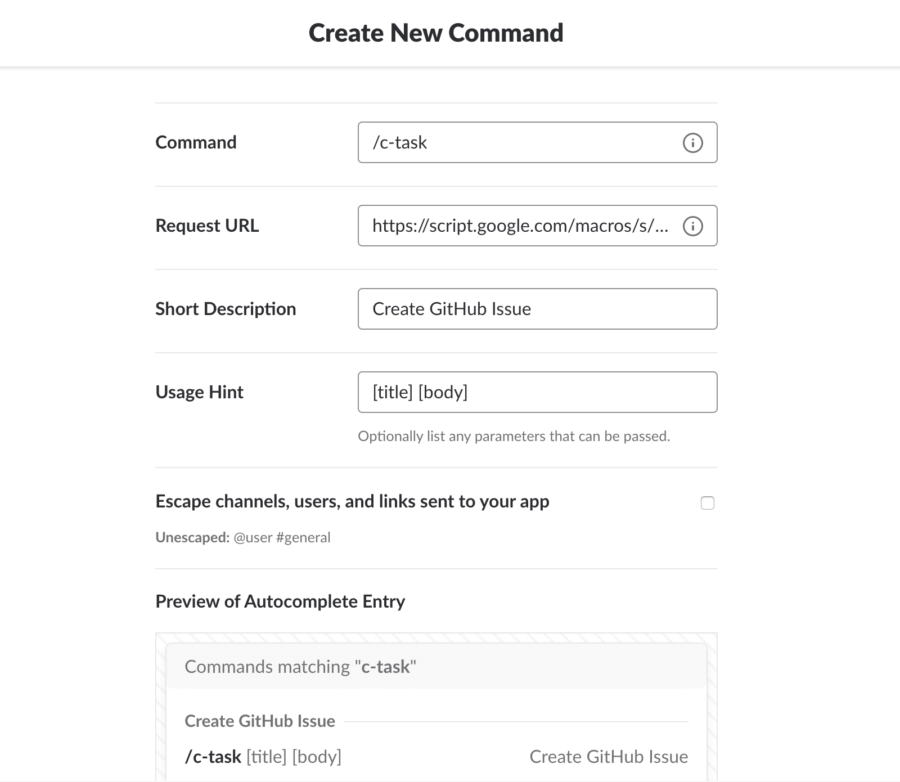Screen dimensions: 900x782
Task: Click the Command label
Action: 196,142
